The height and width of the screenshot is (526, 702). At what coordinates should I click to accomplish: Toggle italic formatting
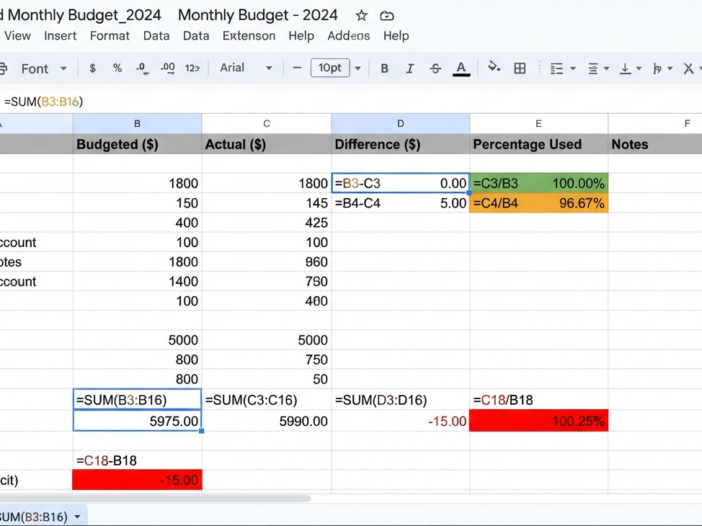pyautogui.click(x=409, y=68)
